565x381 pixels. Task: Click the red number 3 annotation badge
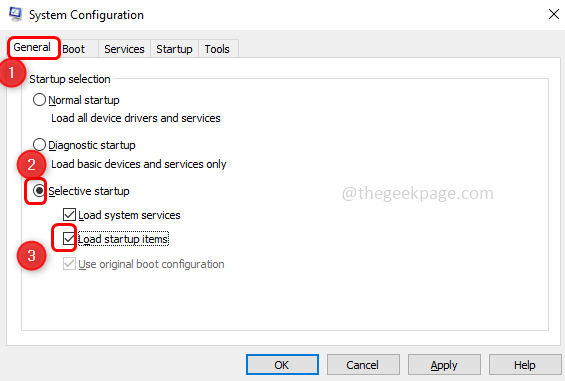click(x=32, y=256)
